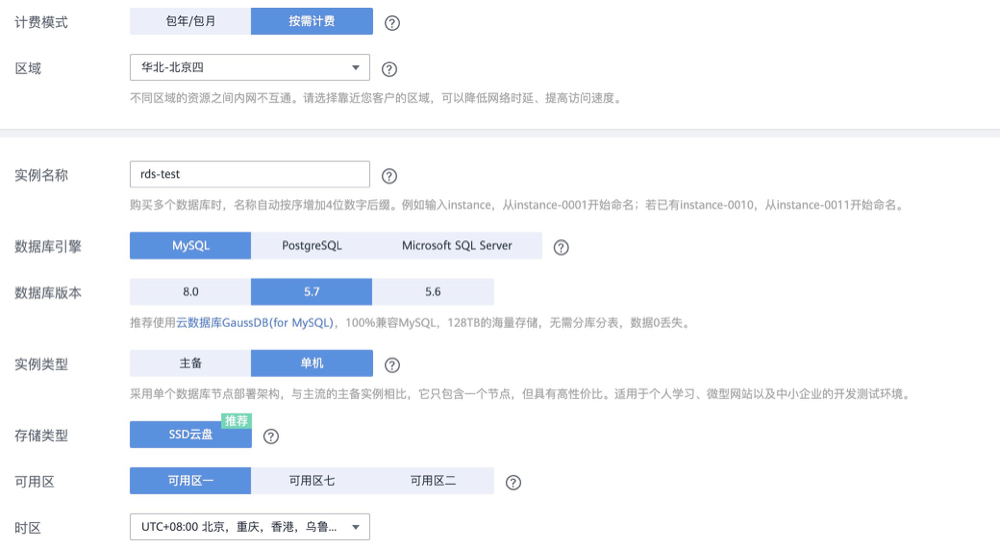Open 云数据库GaussDB(for MySQL) link

tap(255, 323)
